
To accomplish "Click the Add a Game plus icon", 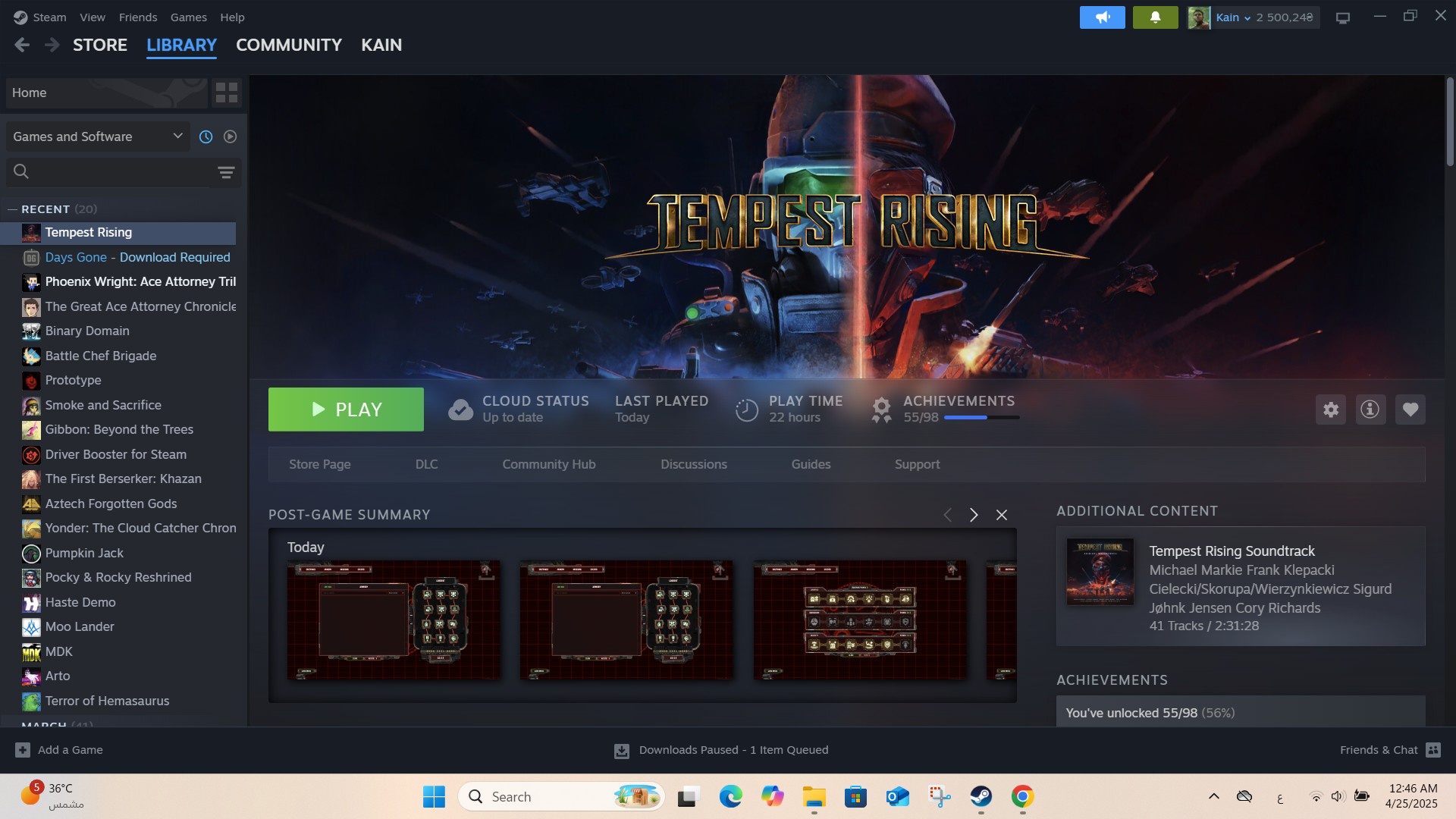I will tap(23, 750).
